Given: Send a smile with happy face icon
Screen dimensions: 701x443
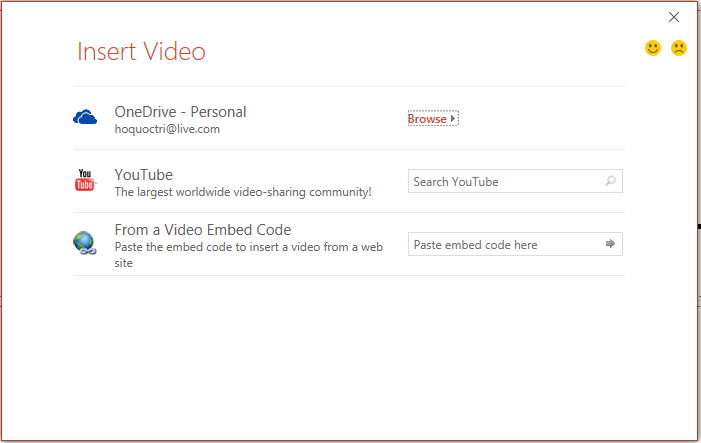Looking at the screenshot, I should point(653,48).
